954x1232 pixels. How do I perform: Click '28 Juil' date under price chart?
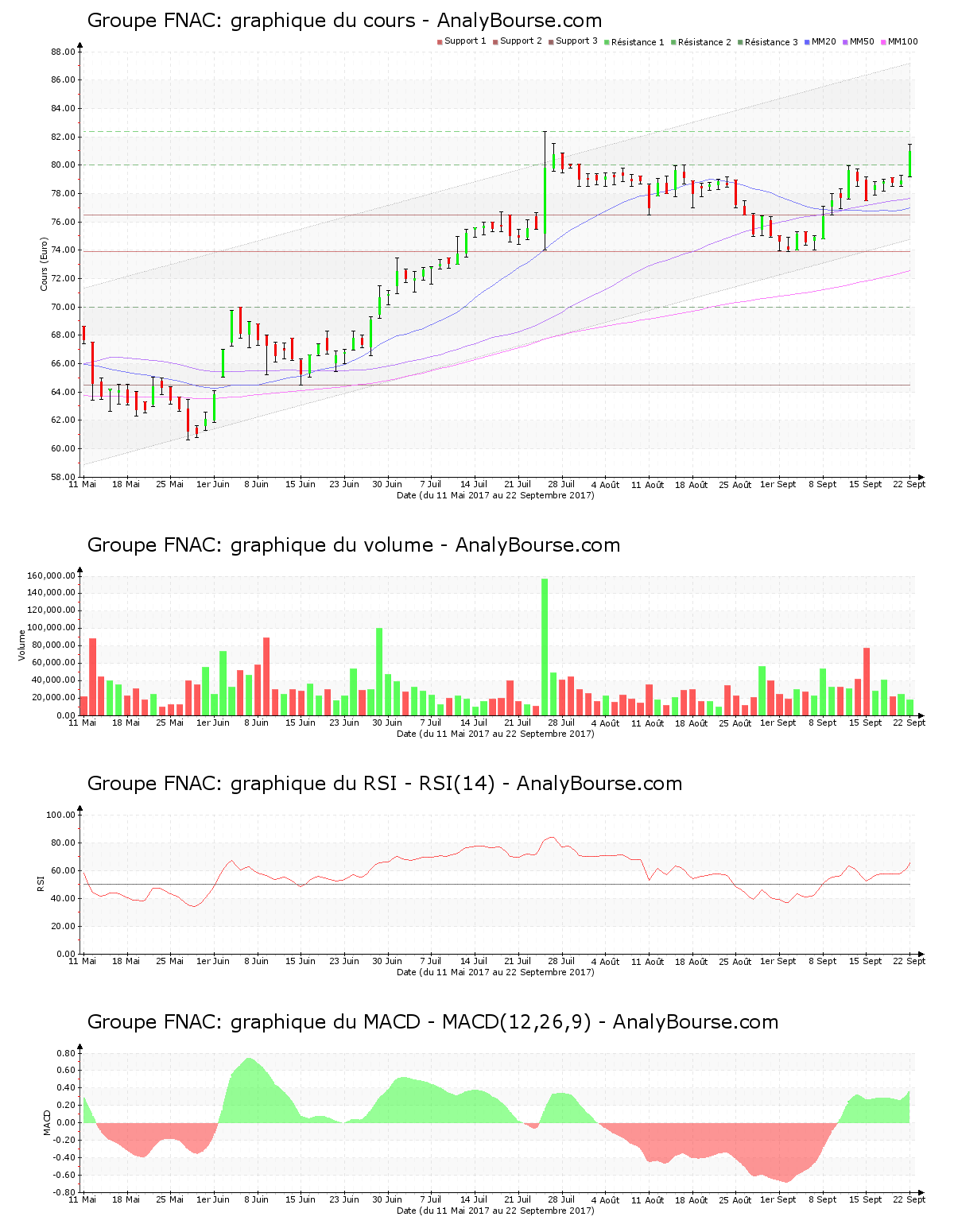pos(561,484)
